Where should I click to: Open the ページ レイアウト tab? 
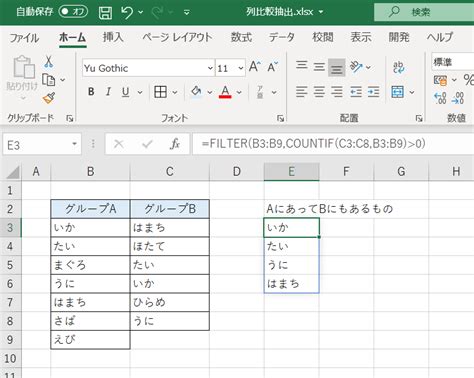point(177,37)
